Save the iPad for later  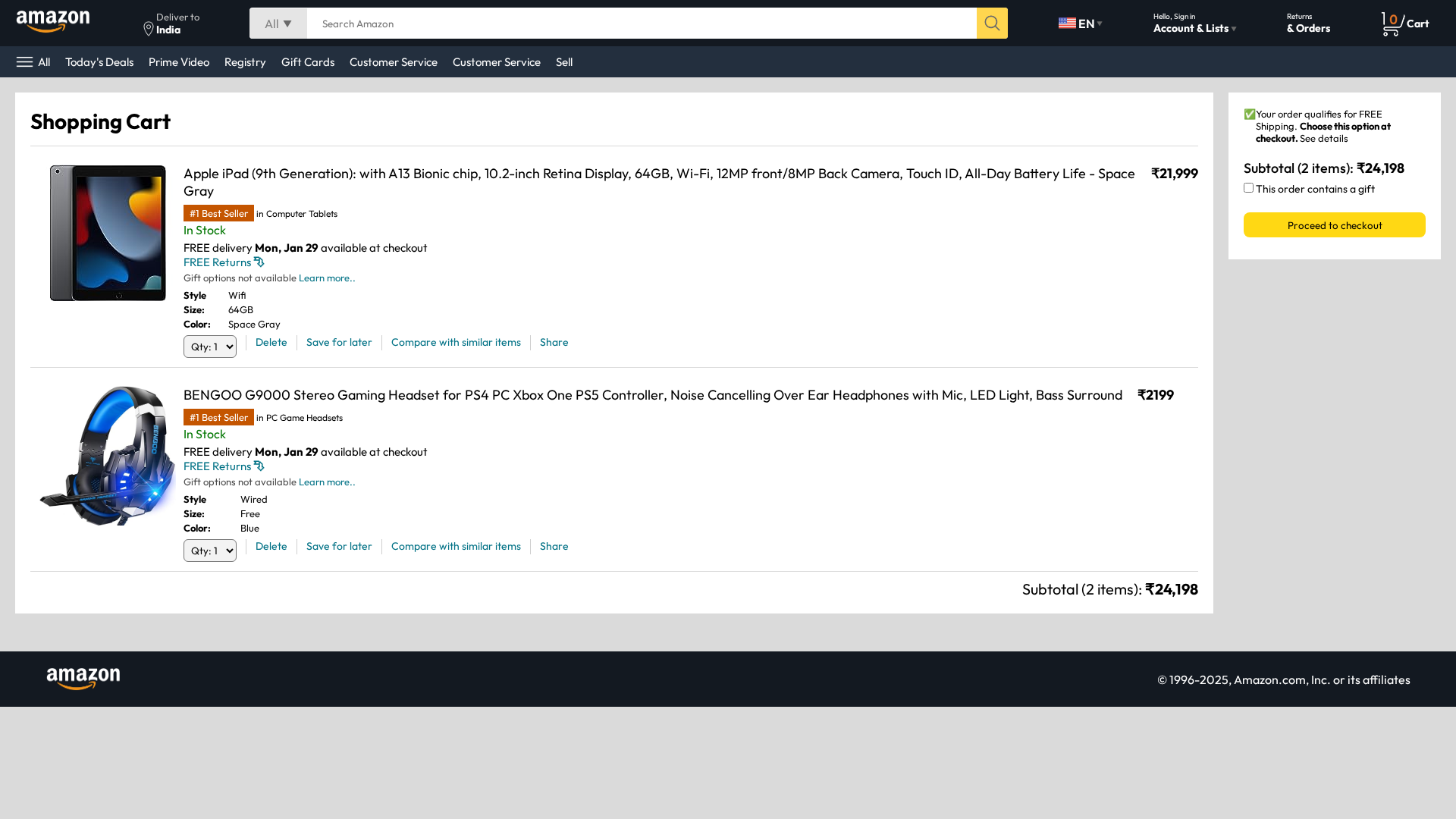[x=339, y=342]
